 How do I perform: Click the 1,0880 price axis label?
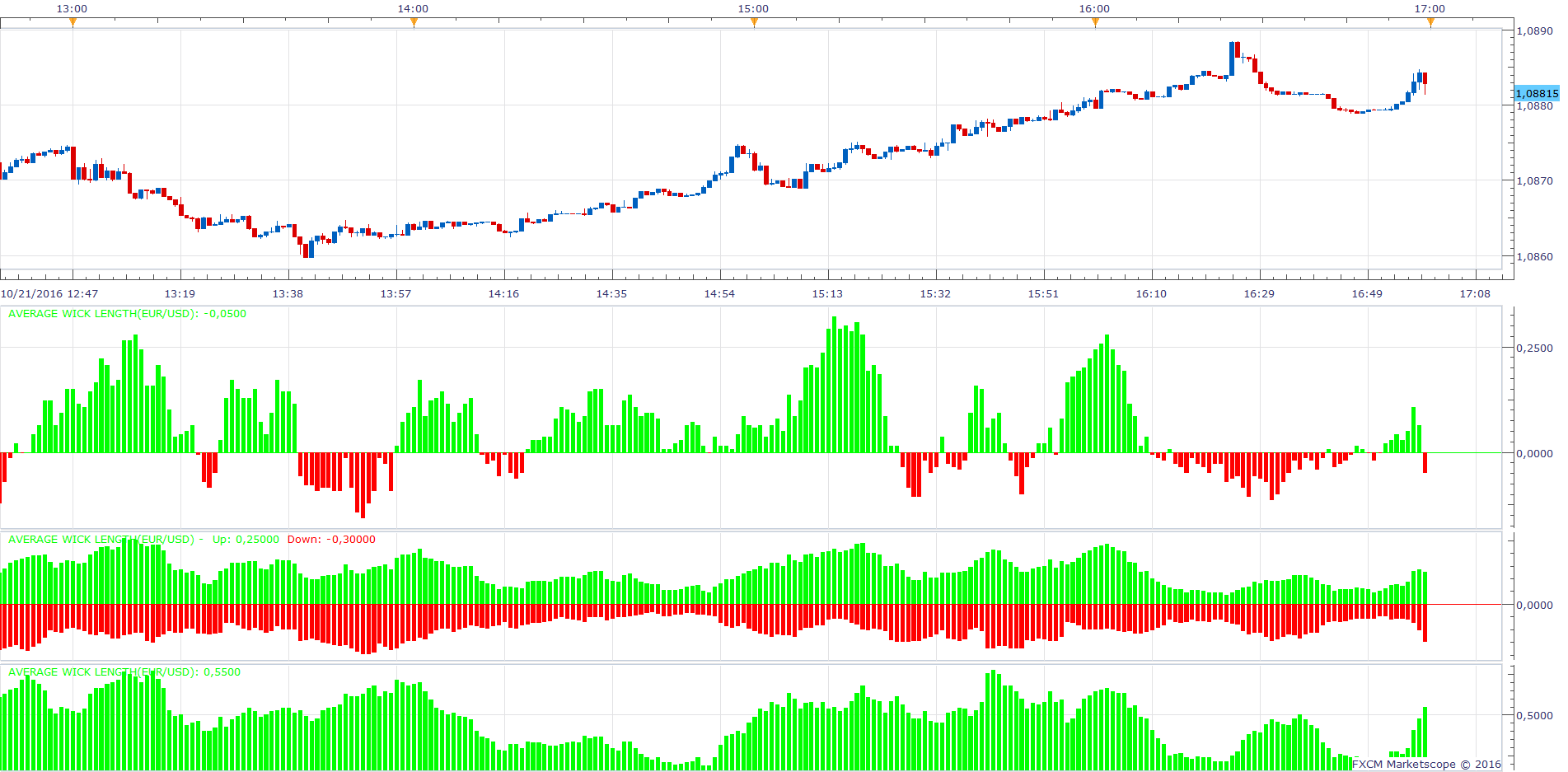(1535, 105)
